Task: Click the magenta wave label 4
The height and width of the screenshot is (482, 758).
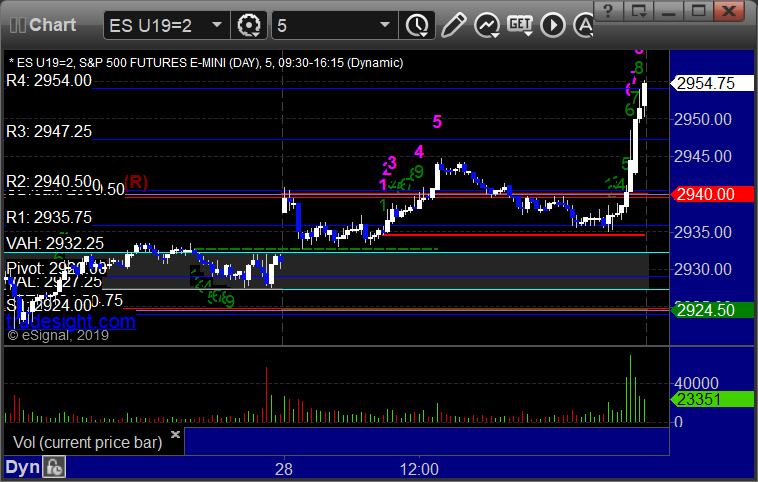Action: click(419, 151)
